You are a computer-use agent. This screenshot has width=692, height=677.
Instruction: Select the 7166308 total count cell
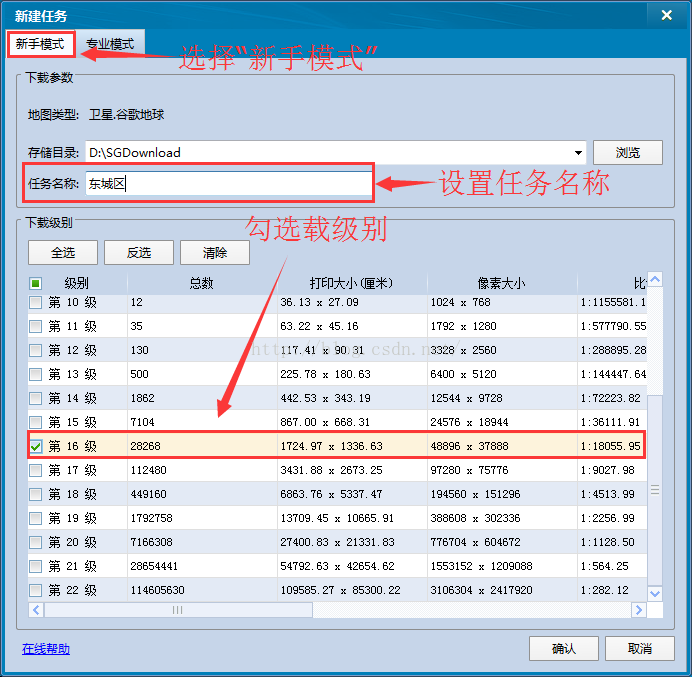click(202, 542)
